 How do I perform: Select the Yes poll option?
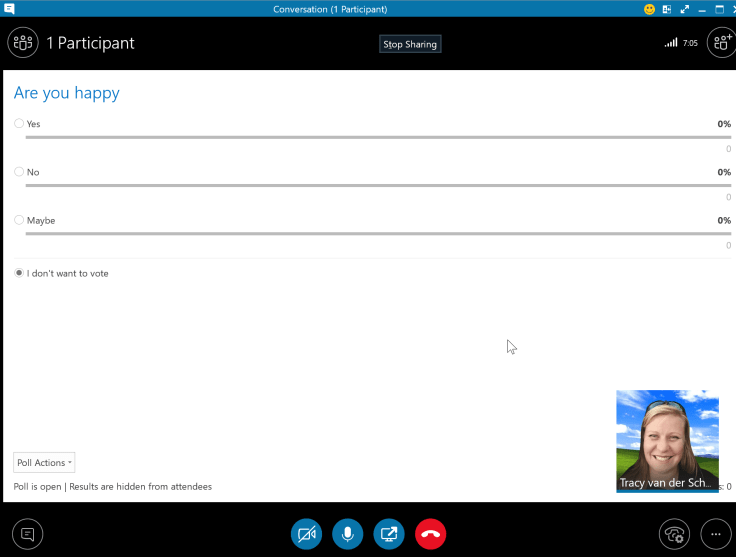19,124
